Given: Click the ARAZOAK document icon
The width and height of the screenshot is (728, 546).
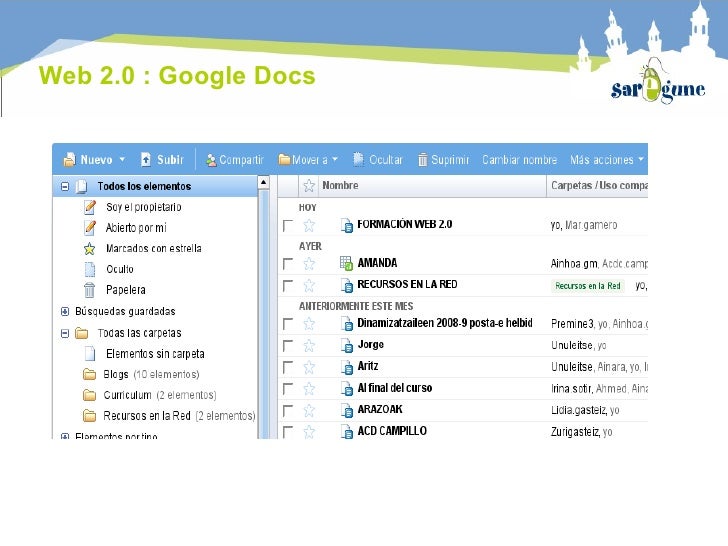Looking at the screenshot, I should 347,410.
